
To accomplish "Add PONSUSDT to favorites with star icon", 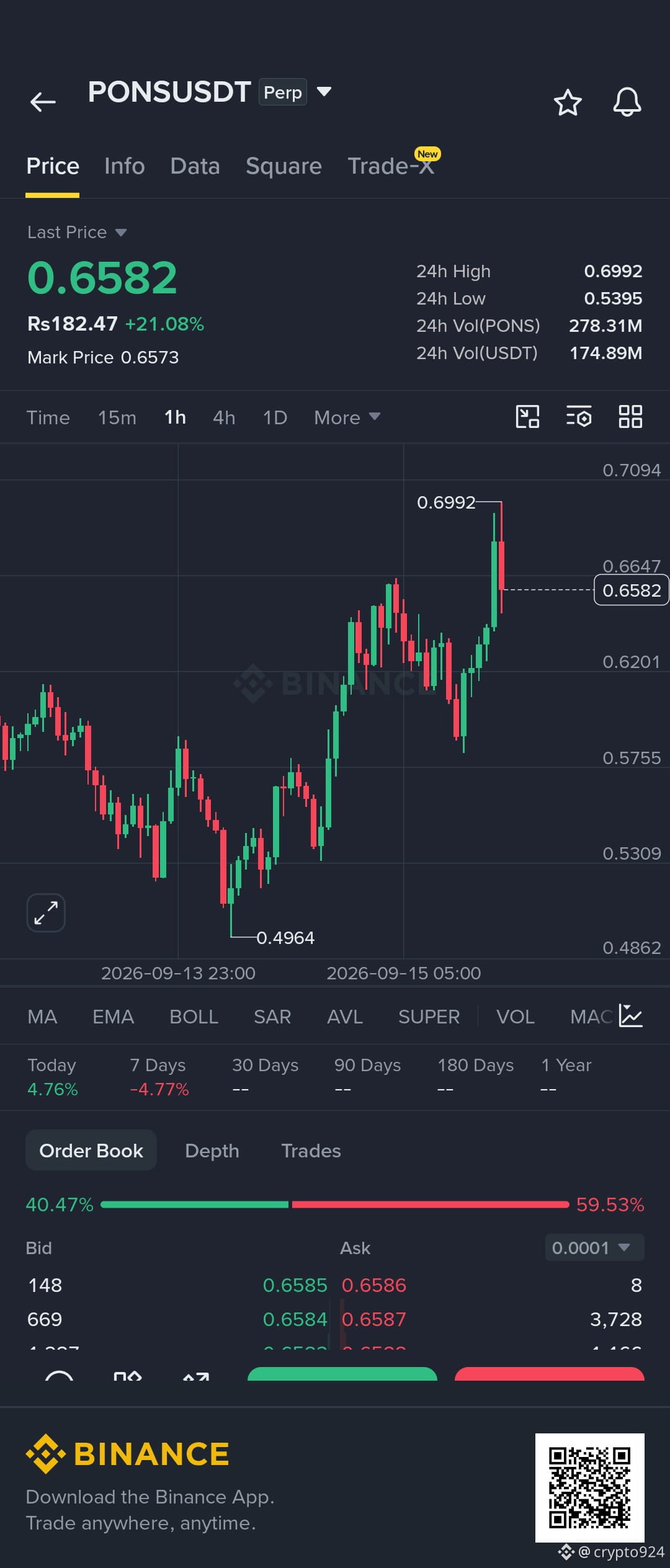I will pos(568,102).
